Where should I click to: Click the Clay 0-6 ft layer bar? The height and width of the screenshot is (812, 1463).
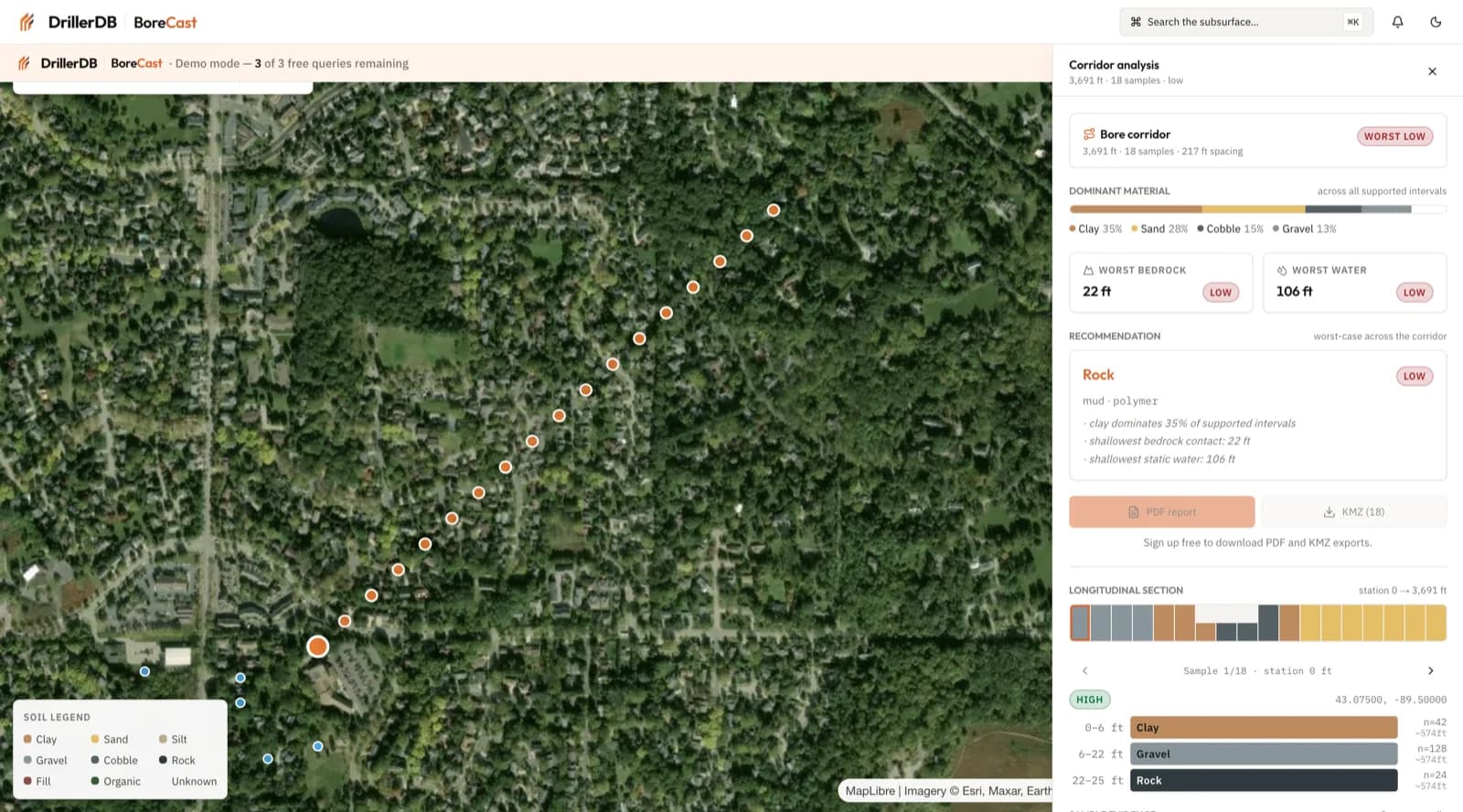click(1264, 728)
